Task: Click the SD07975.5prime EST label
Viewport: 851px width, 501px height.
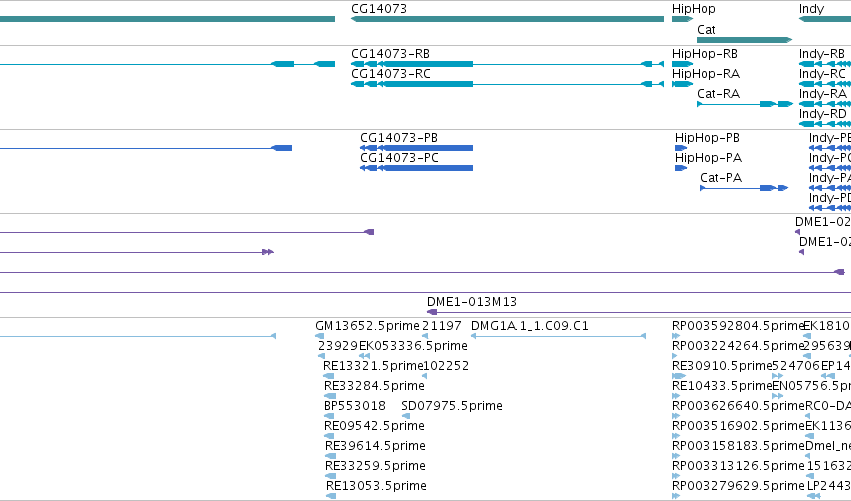Action: coord(452,407)
